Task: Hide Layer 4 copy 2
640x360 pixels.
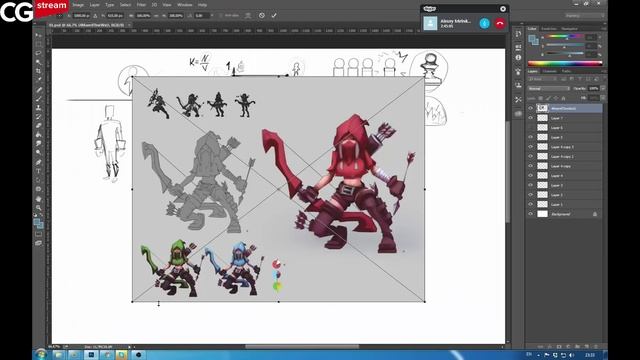Action: pyautogui.click(x=531, y=156)
